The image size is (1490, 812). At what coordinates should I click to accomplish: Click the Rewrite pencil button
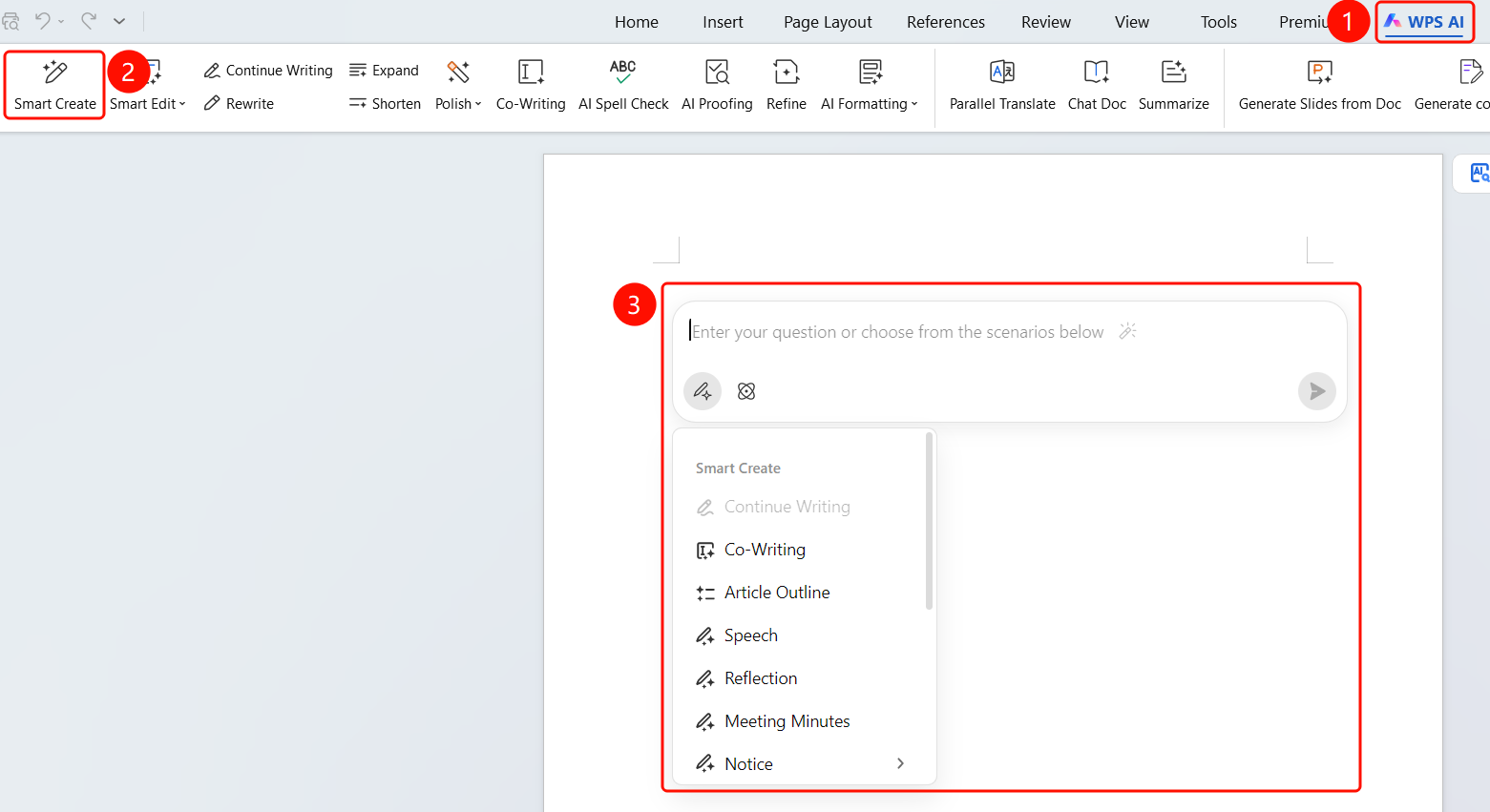pyautogui.click(x=239, y=103)
